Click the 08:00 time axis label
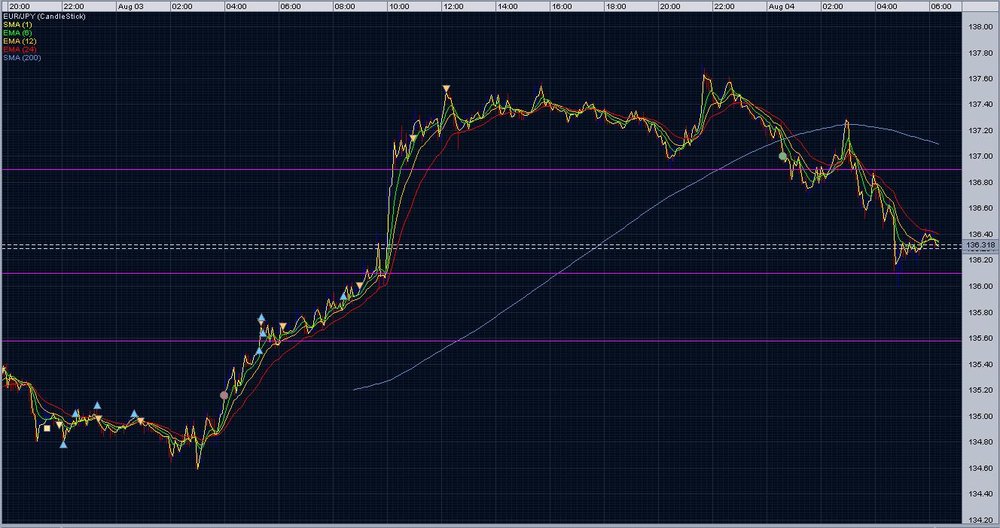This screenshot has width=1000, height=528. click(344, 6)
